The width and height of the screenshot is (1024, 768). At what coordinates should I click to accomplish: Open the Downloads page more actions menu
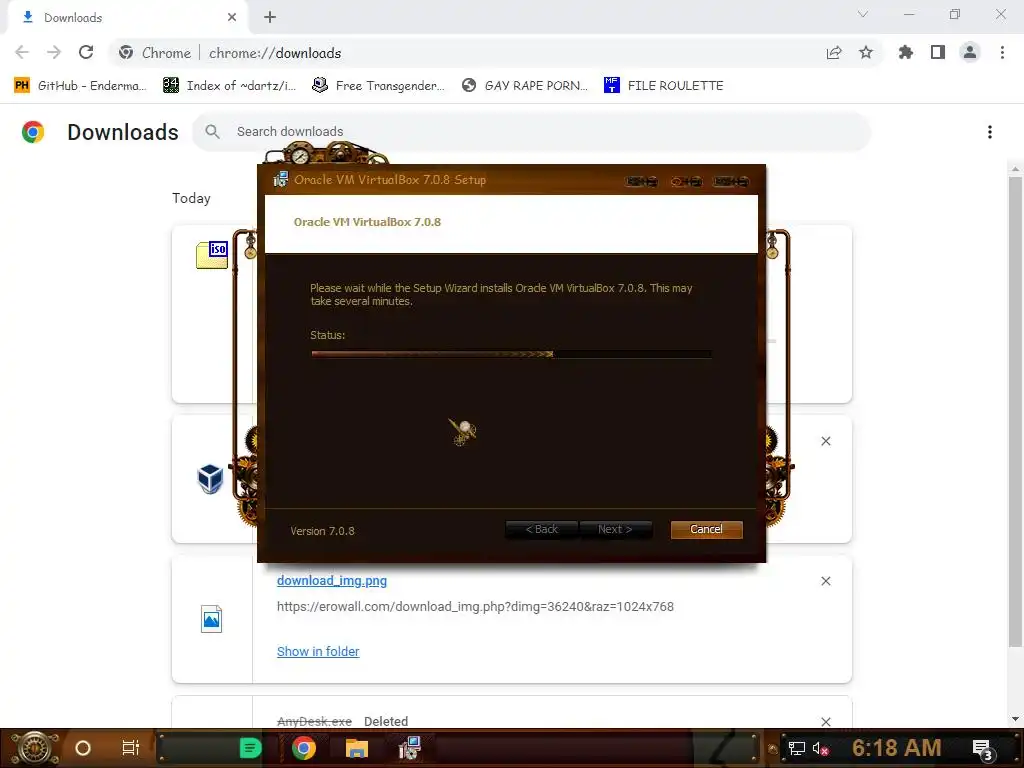coord(989,132)
